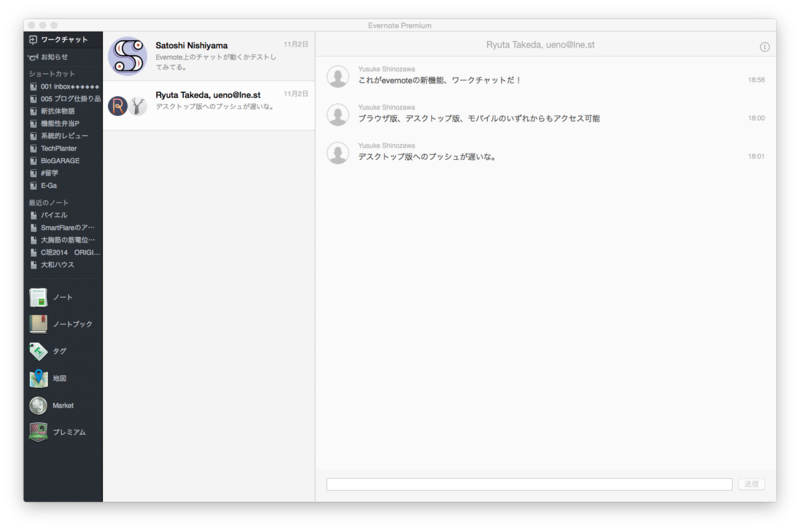Focus the chat message input field
This screenshot has height=530, width=800.
click(x=529, y=484)
